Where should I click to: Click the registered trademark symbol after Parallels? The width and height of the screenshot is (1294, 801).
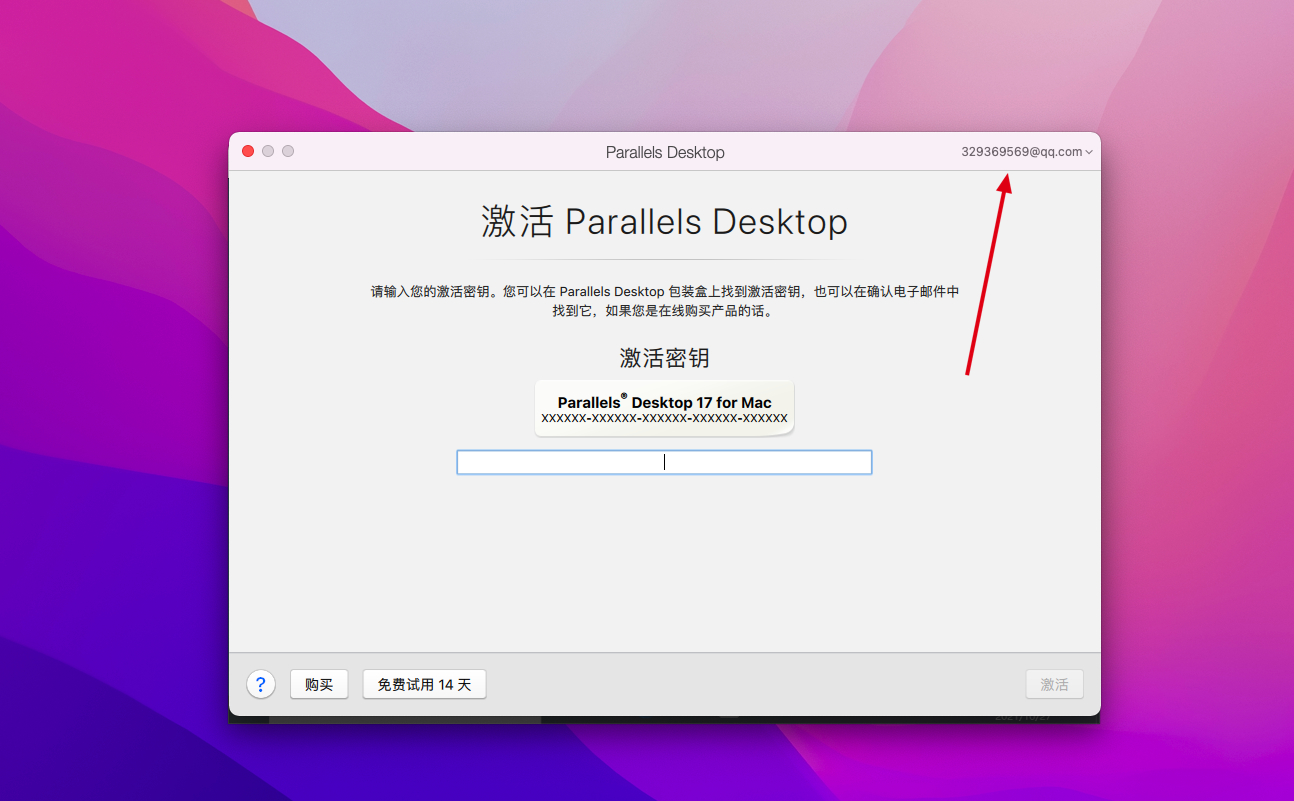coord(624,397)
